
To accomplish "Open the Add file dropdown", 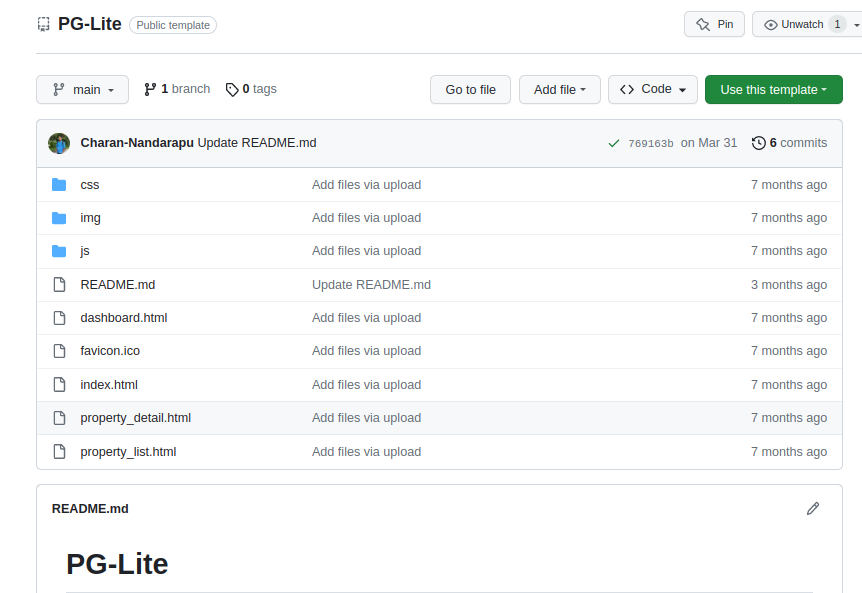I will point(558,90).
